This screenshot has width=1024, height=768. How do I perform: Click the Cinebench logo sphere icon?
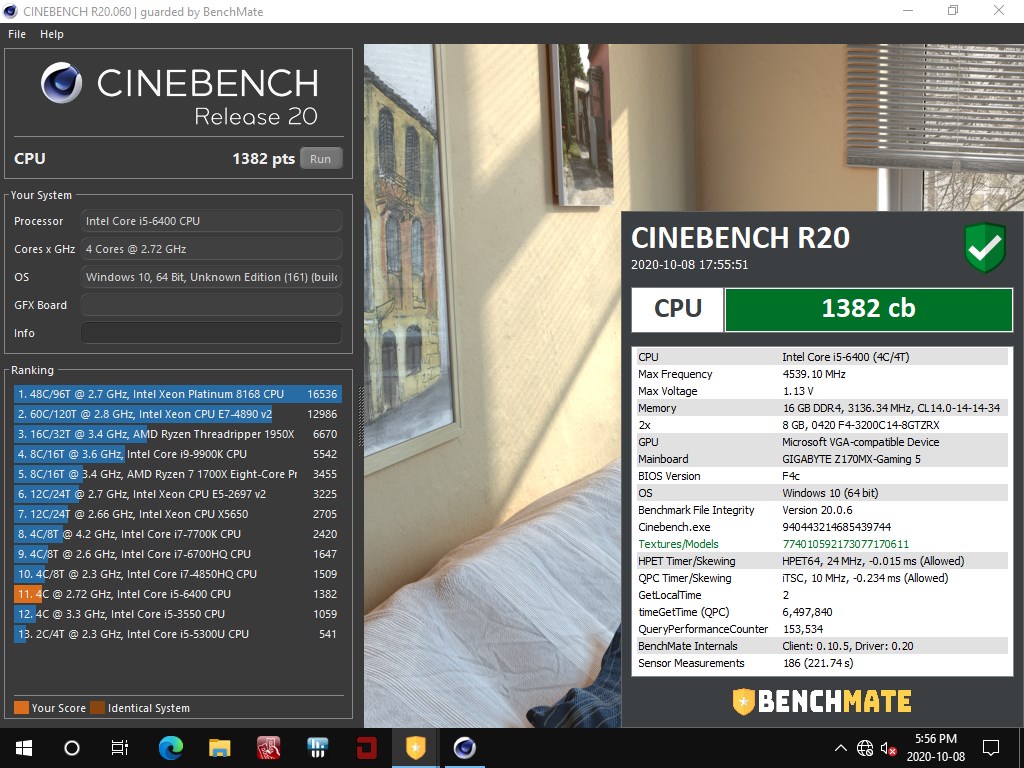coord(61,83)
